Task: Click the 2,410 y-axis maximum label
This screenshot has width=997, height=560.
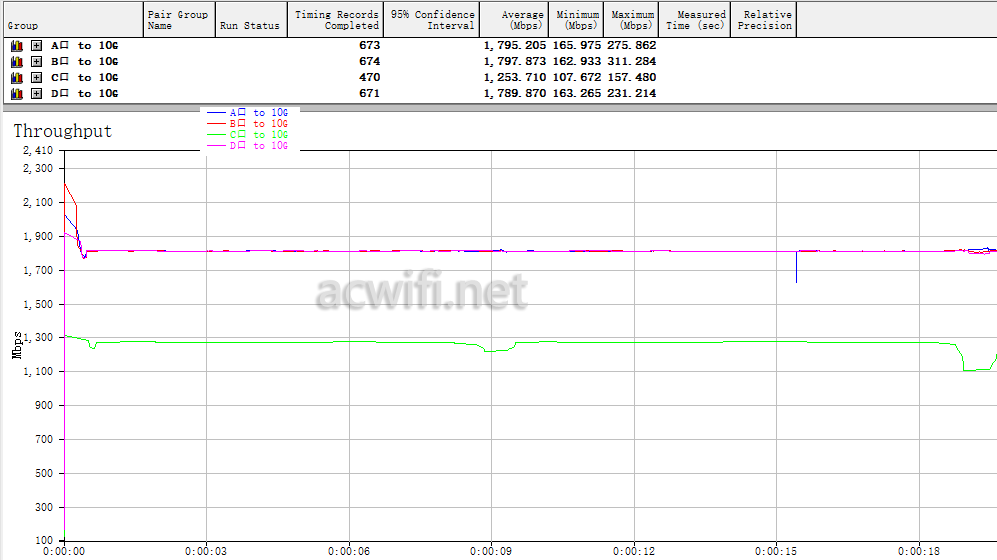Action: click(x=38, y=151)
